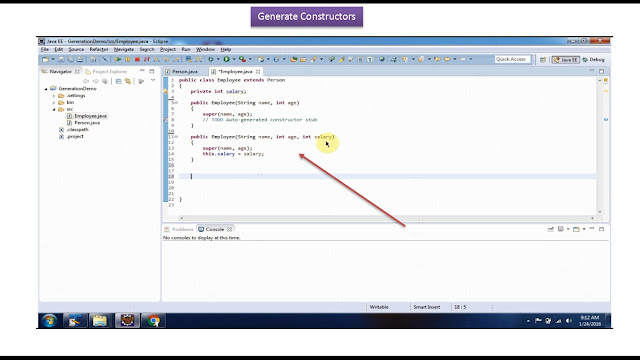Click the Display Selected Console icon

click(561, 229)
